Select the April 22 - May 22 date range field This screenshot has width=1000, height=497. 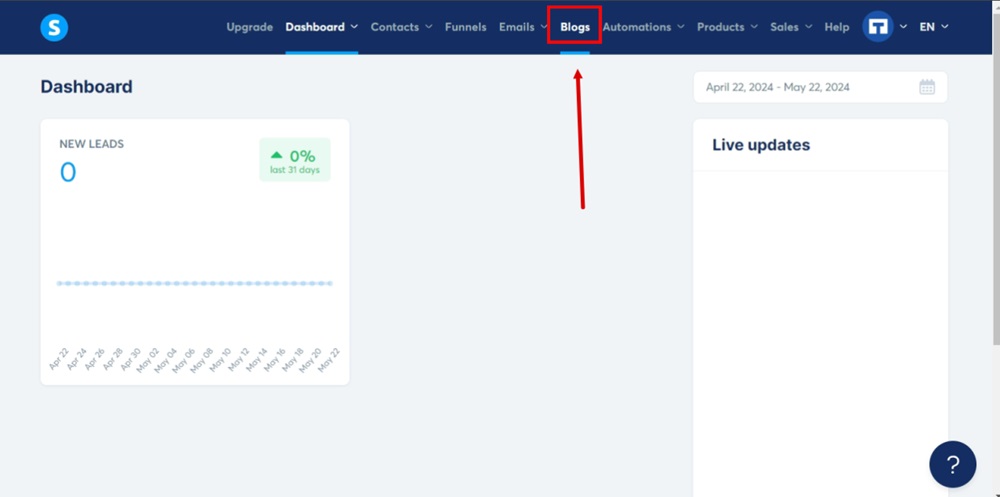pyautogui.click(x=820, y=87)
